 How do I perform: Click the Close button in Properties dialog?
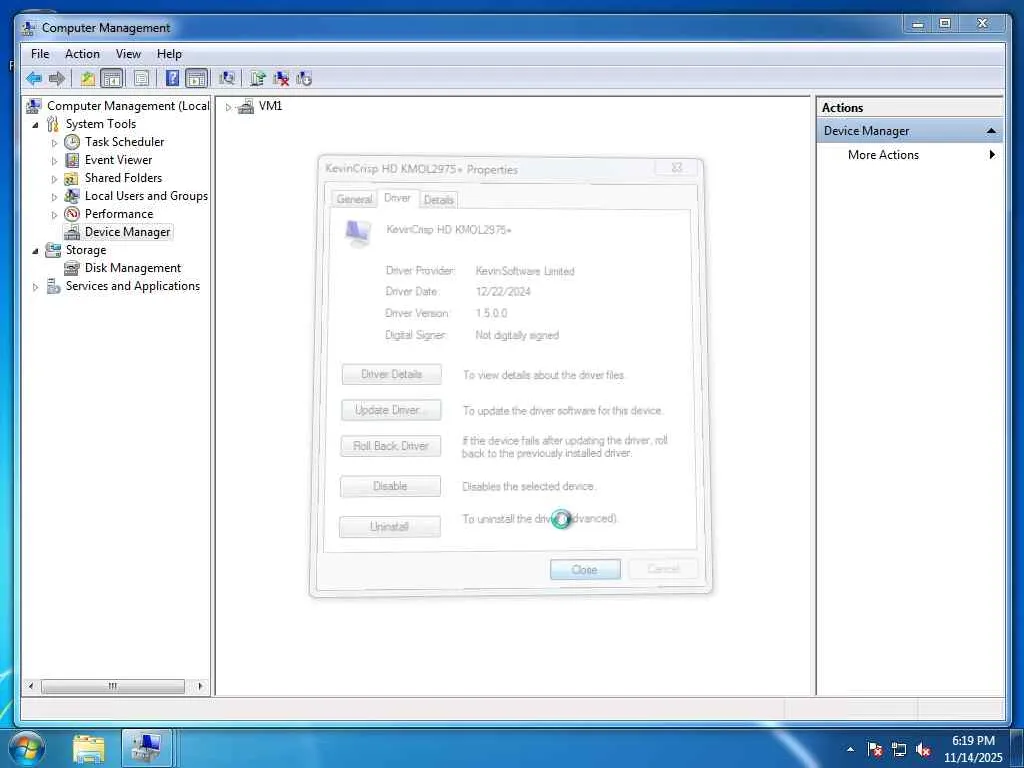click(x=585, y=569)
